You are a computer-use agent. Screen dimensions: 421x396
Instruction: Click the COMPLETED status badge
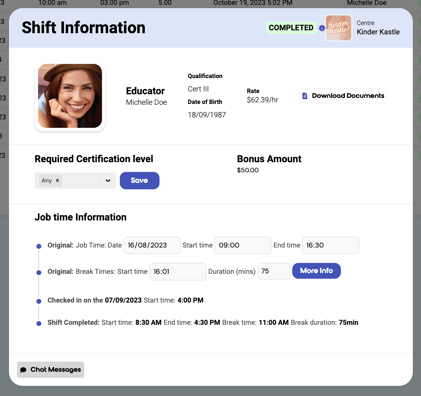291,28
